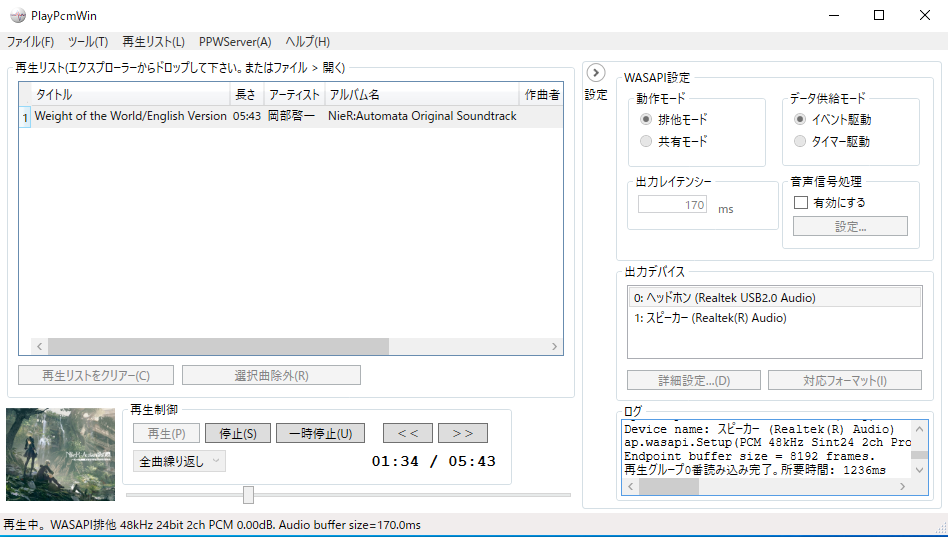Viewport: 948px width, 537px height.
Task: Collapse the settings panel with the arrow icon
Action: (x=596, y=73)
